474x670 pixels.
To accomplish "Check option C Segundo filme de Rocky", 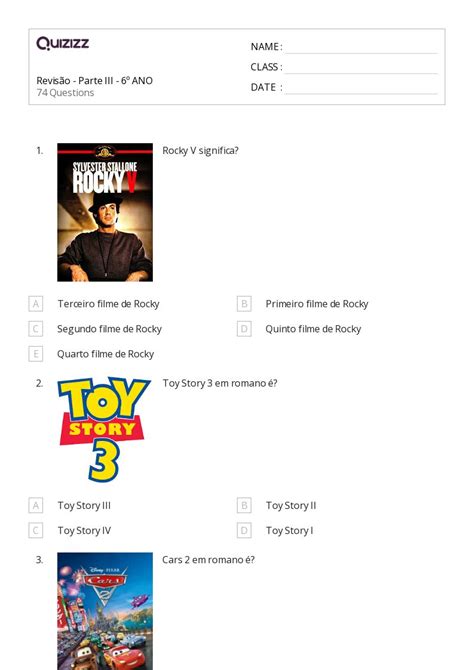I will pos(36,329).
